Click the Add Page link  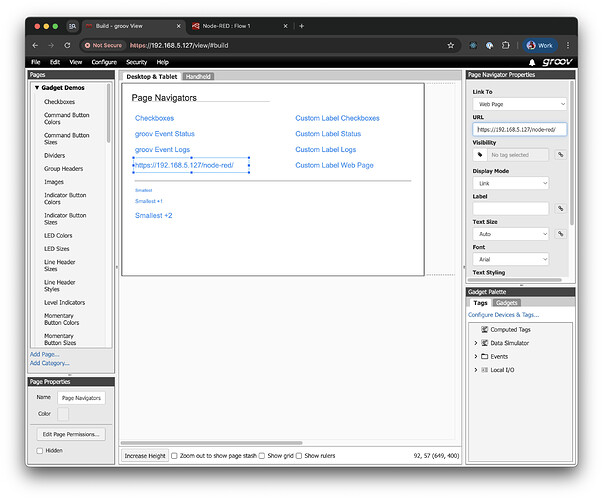(x=44, y=354)
